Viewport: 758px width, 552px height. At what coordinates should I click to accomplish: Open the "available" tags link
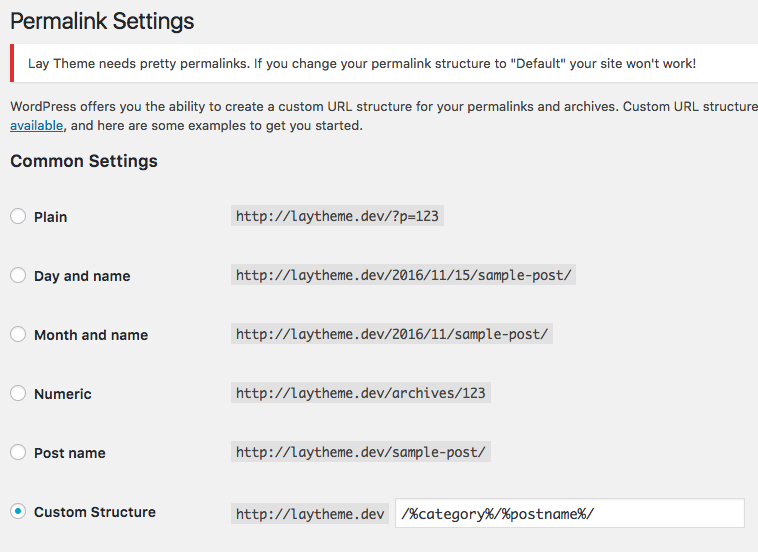tap(37, 126)
